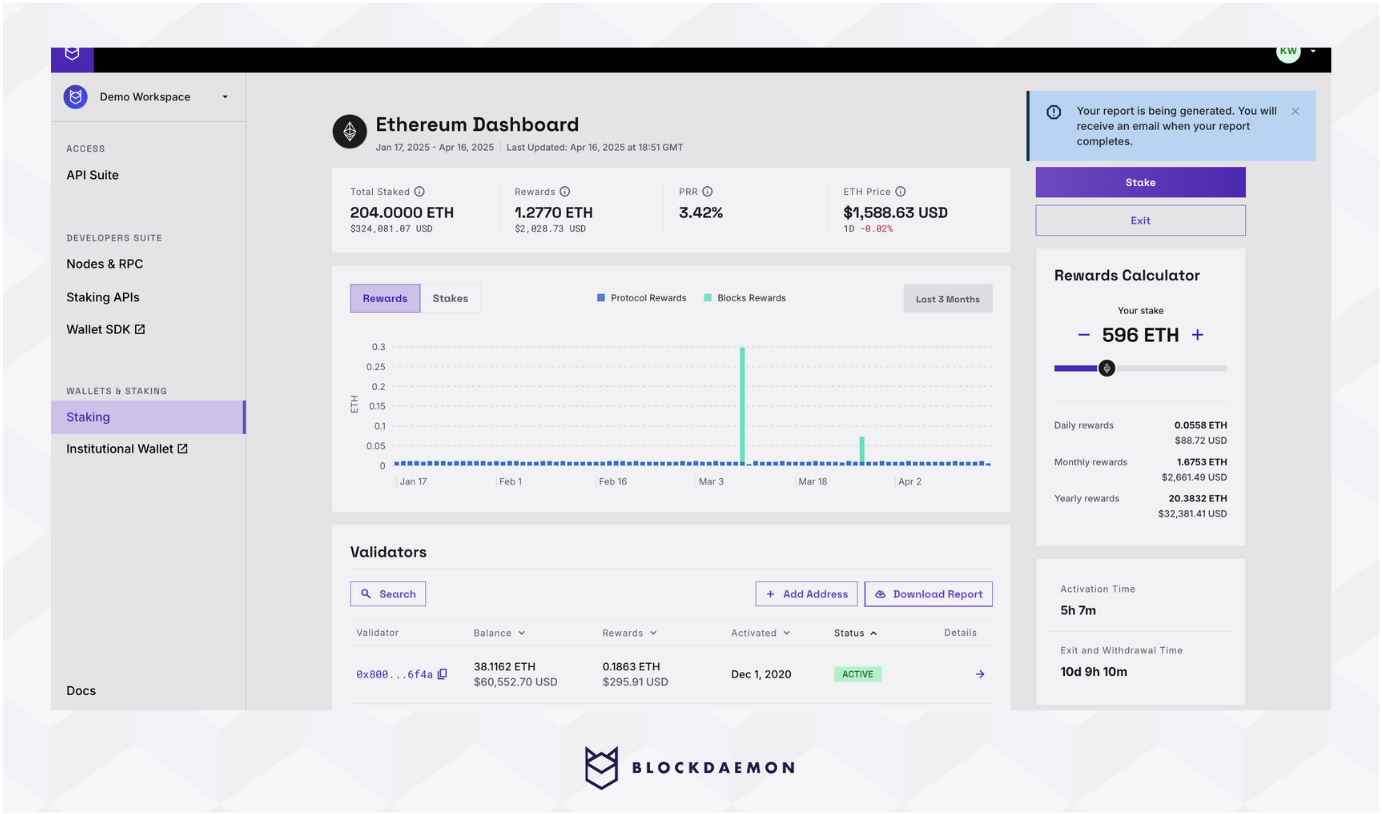1382x814 pixels.
Task: Open details arrow for validator row
Action: pyautogui.click(x=980, y=674)
